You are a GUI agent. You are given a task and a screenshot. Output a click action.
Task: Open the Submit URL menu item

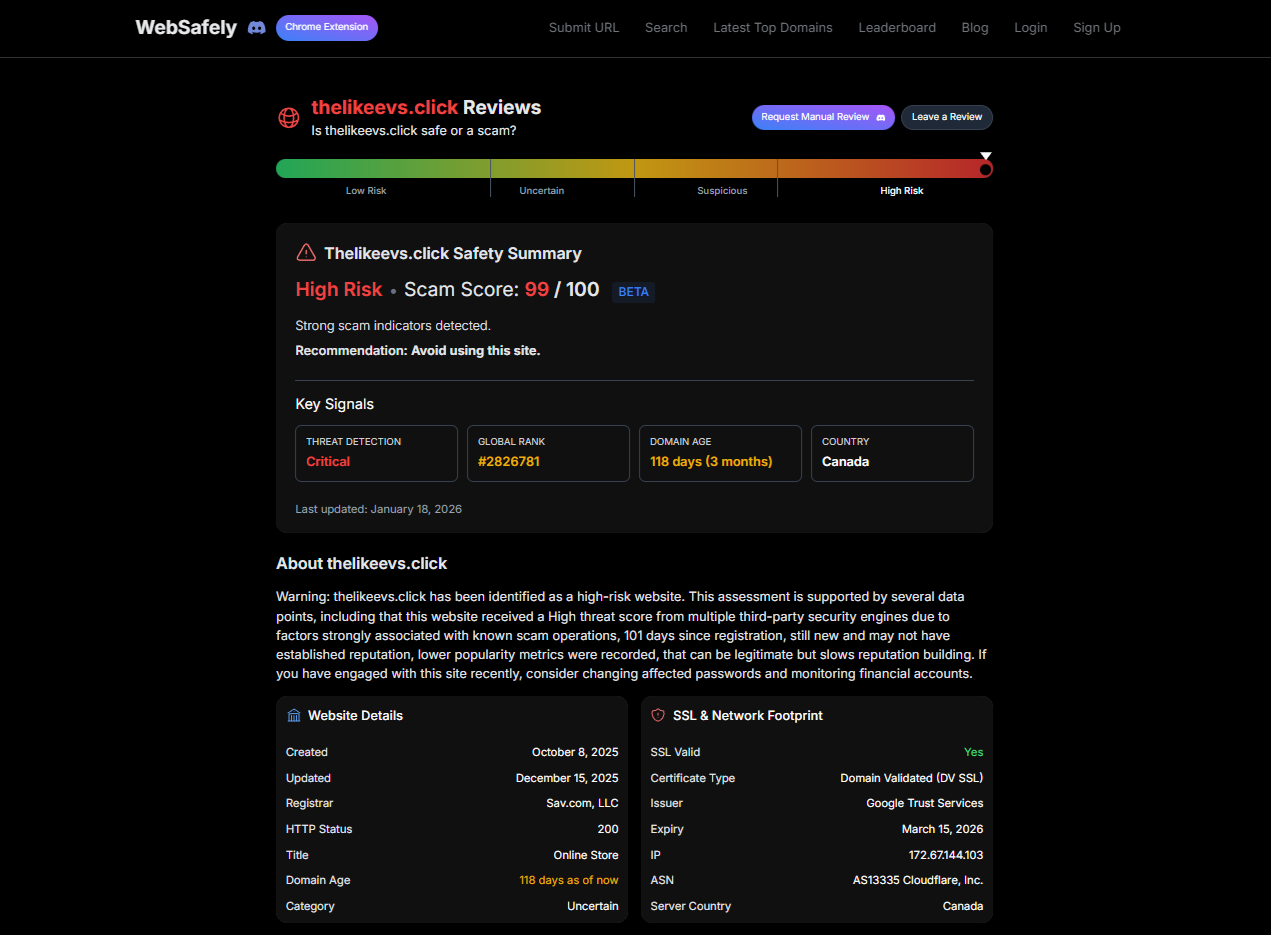tap(584, 28)
